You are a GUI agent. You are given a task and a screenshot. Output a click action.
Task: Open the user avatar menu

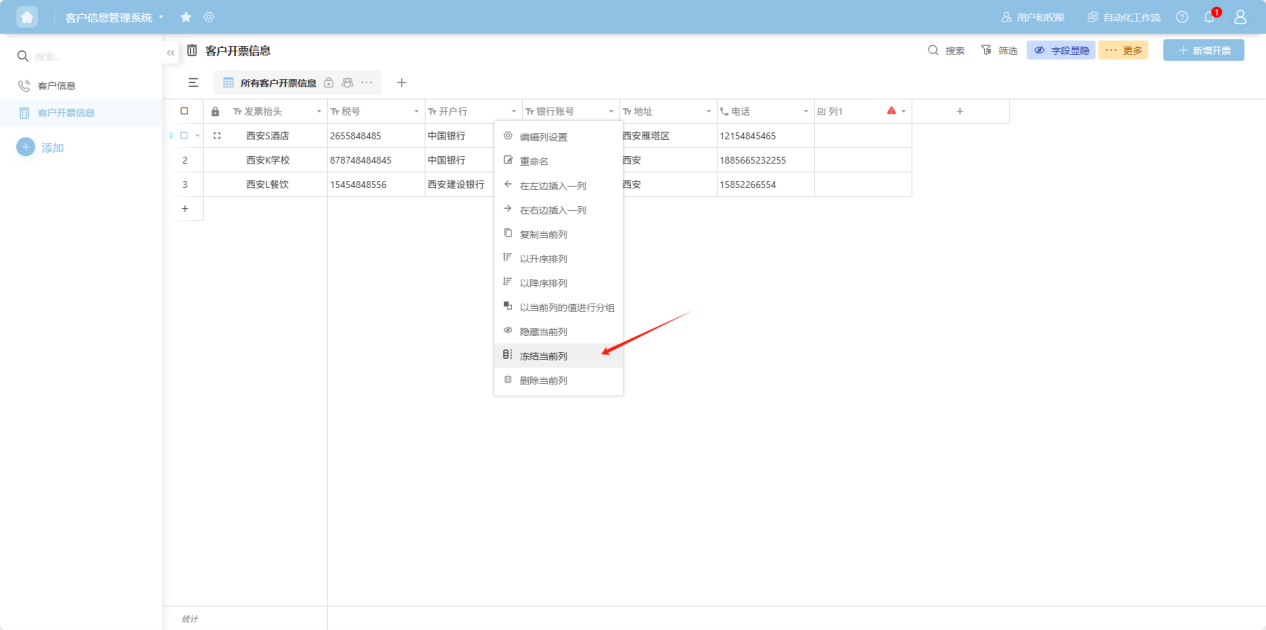coord(1240,17)
